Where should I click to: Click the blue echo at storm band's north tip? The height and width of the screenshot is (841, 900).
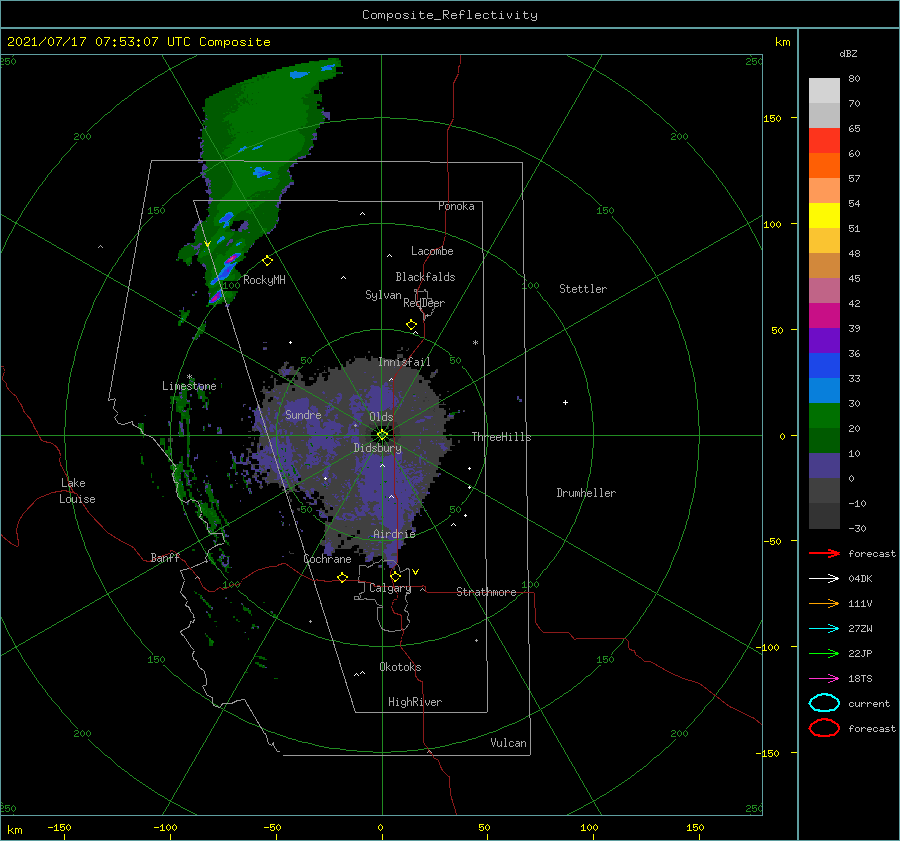299,74
